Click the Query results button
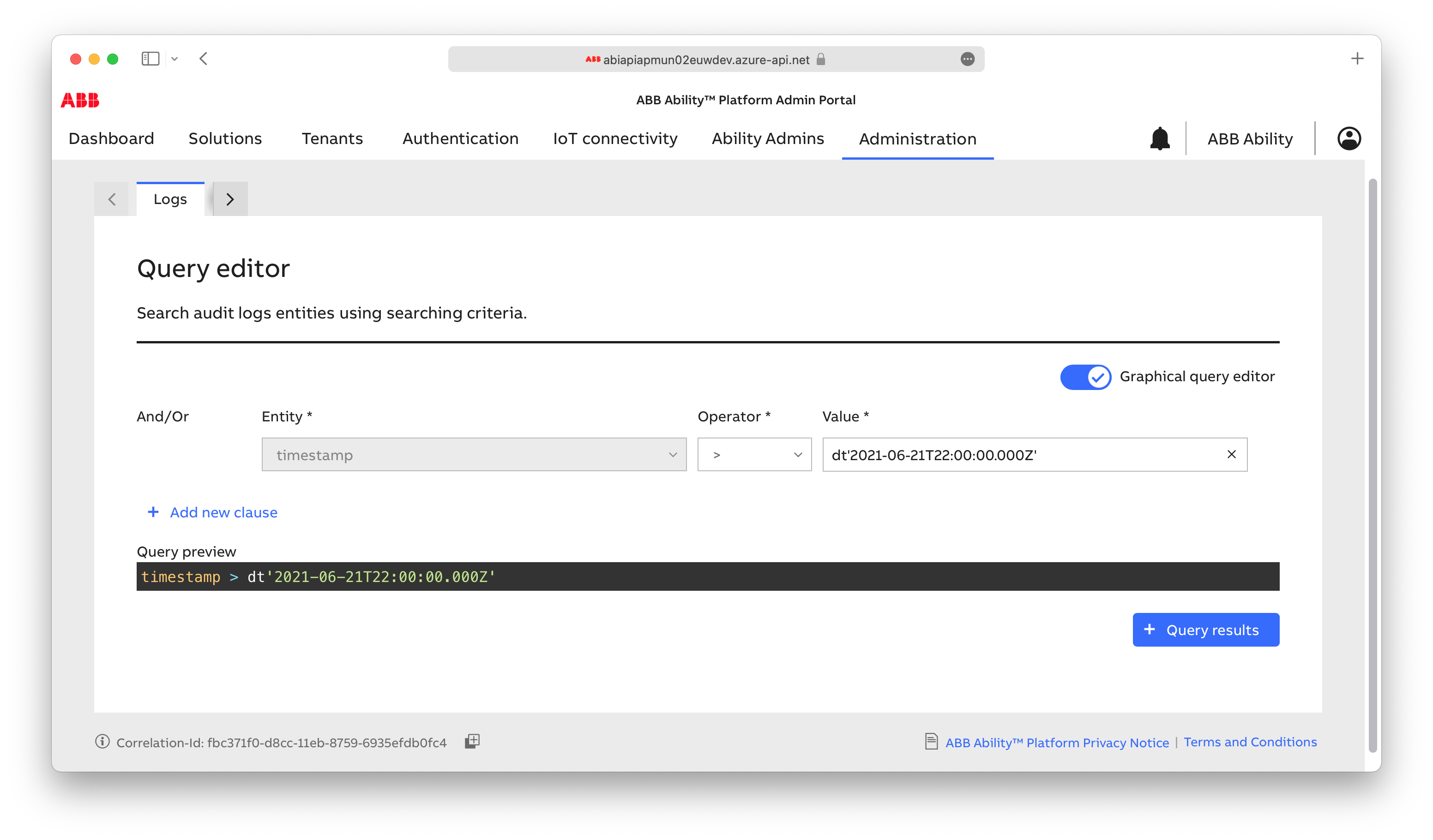Image resolution: width=1433 pixels, height=840 pixels. 1205,630
